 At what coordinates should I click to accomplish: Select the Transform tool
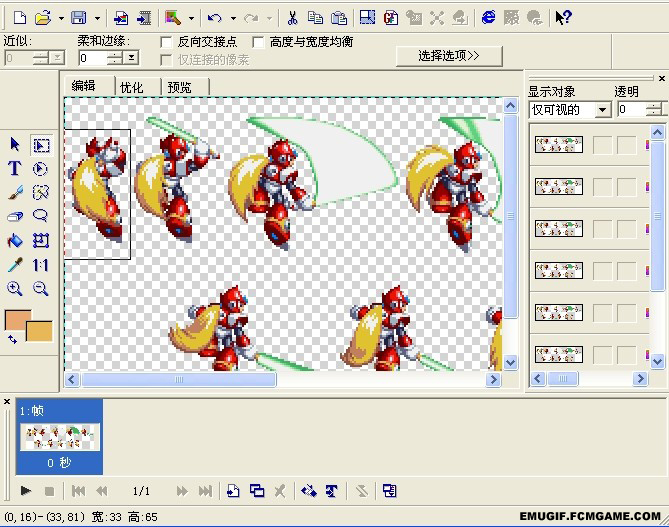(41, 241)
